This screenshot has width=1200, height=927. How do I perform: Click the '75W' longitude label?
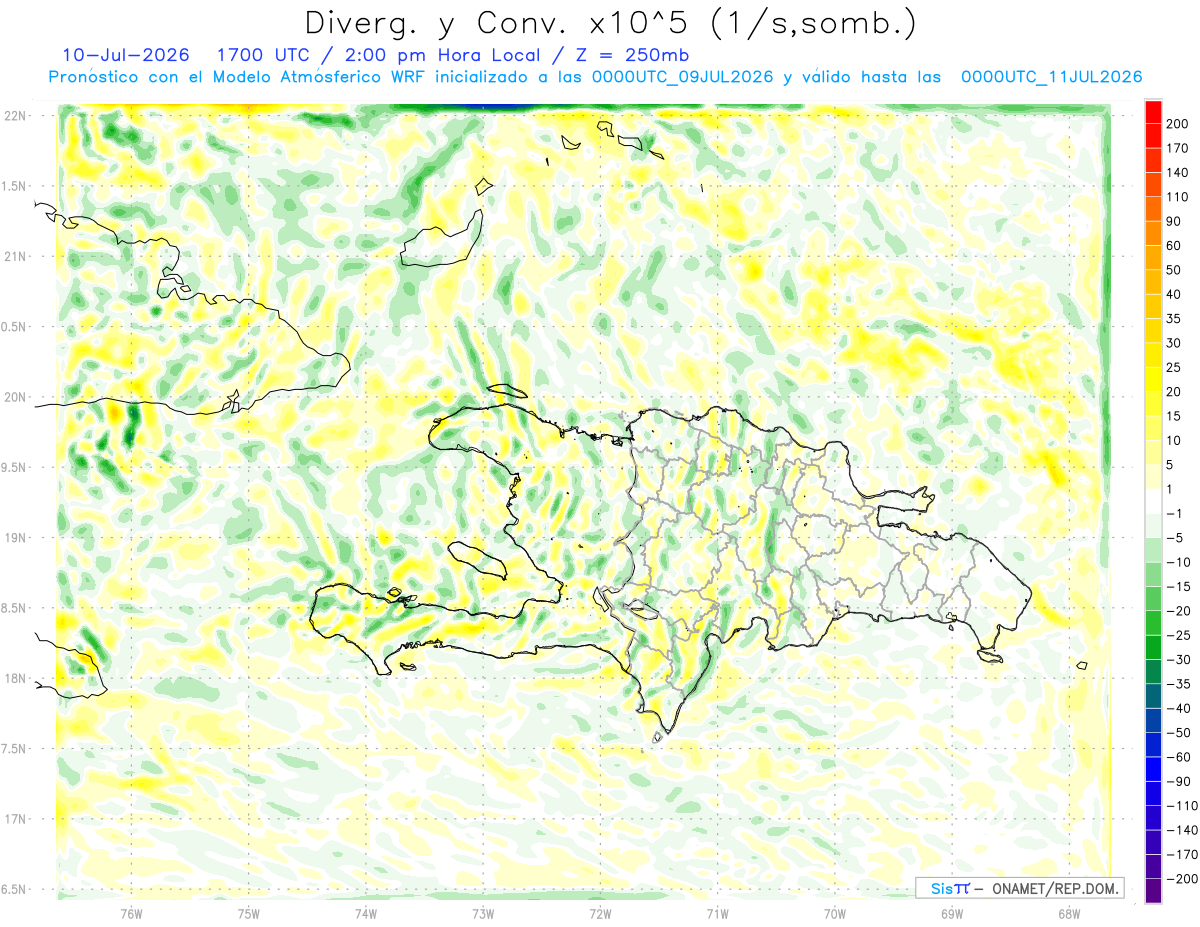(x=249, y=914)
